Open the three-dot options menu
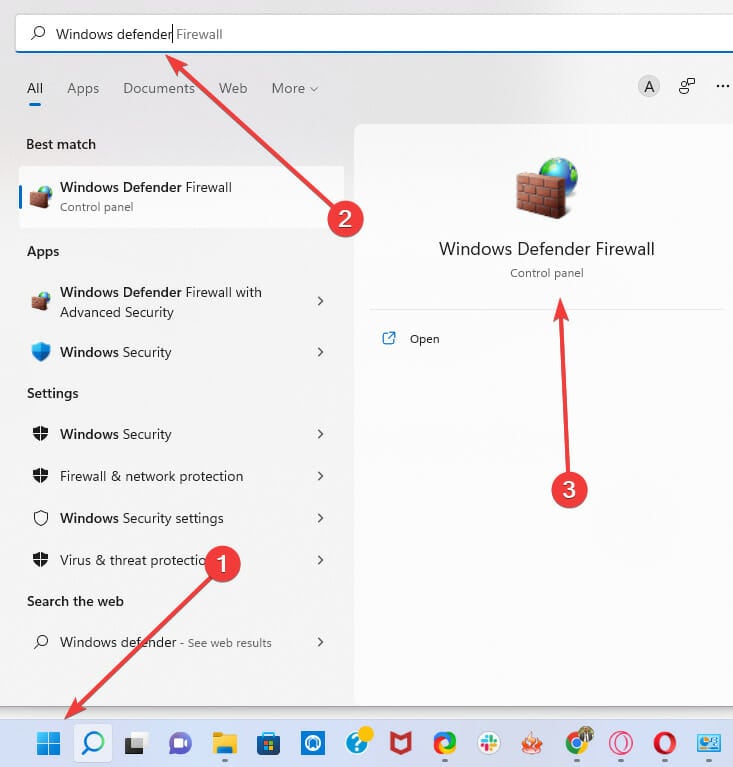 723,86
